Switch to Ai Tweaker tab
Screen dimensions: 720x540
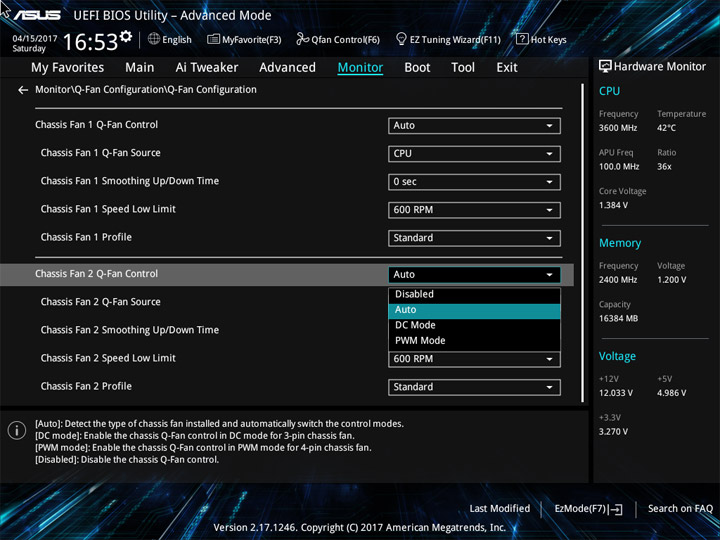tap(207, 68)
